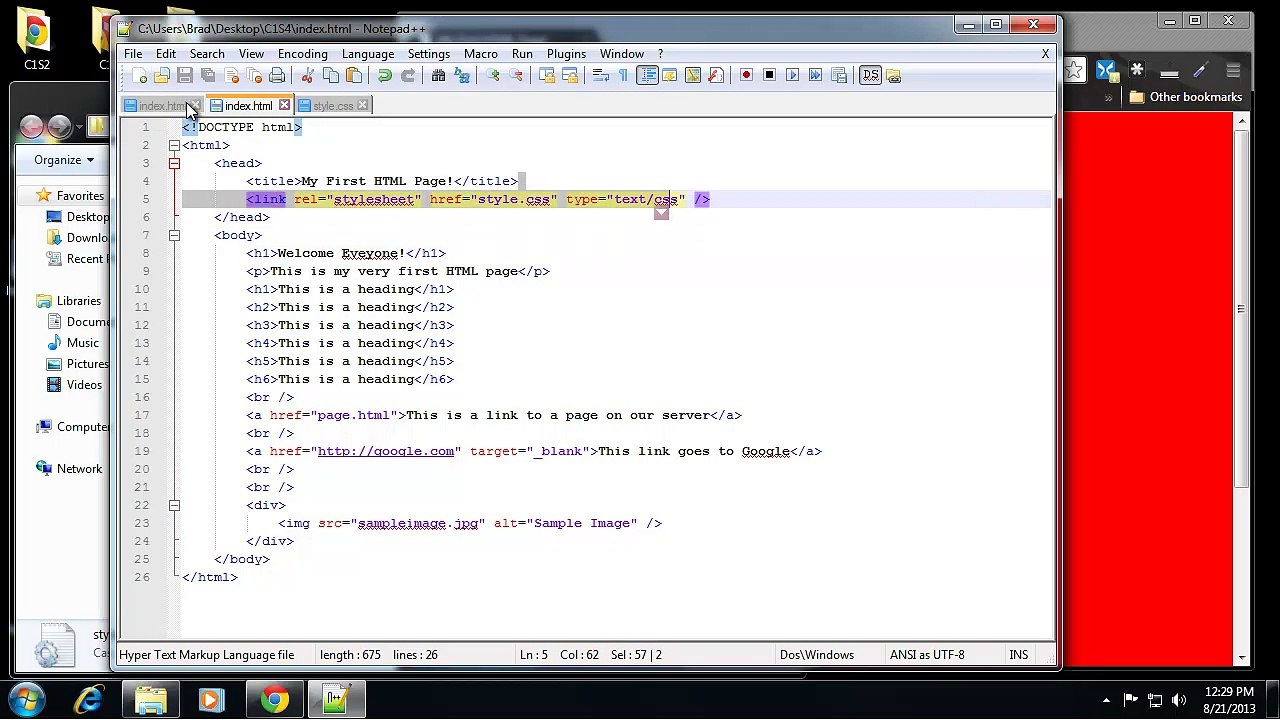This screenshot has width=1280, height=720.
Task: Open the ANSI as UTF-8 encoding selector
Action: coord(927,655)
